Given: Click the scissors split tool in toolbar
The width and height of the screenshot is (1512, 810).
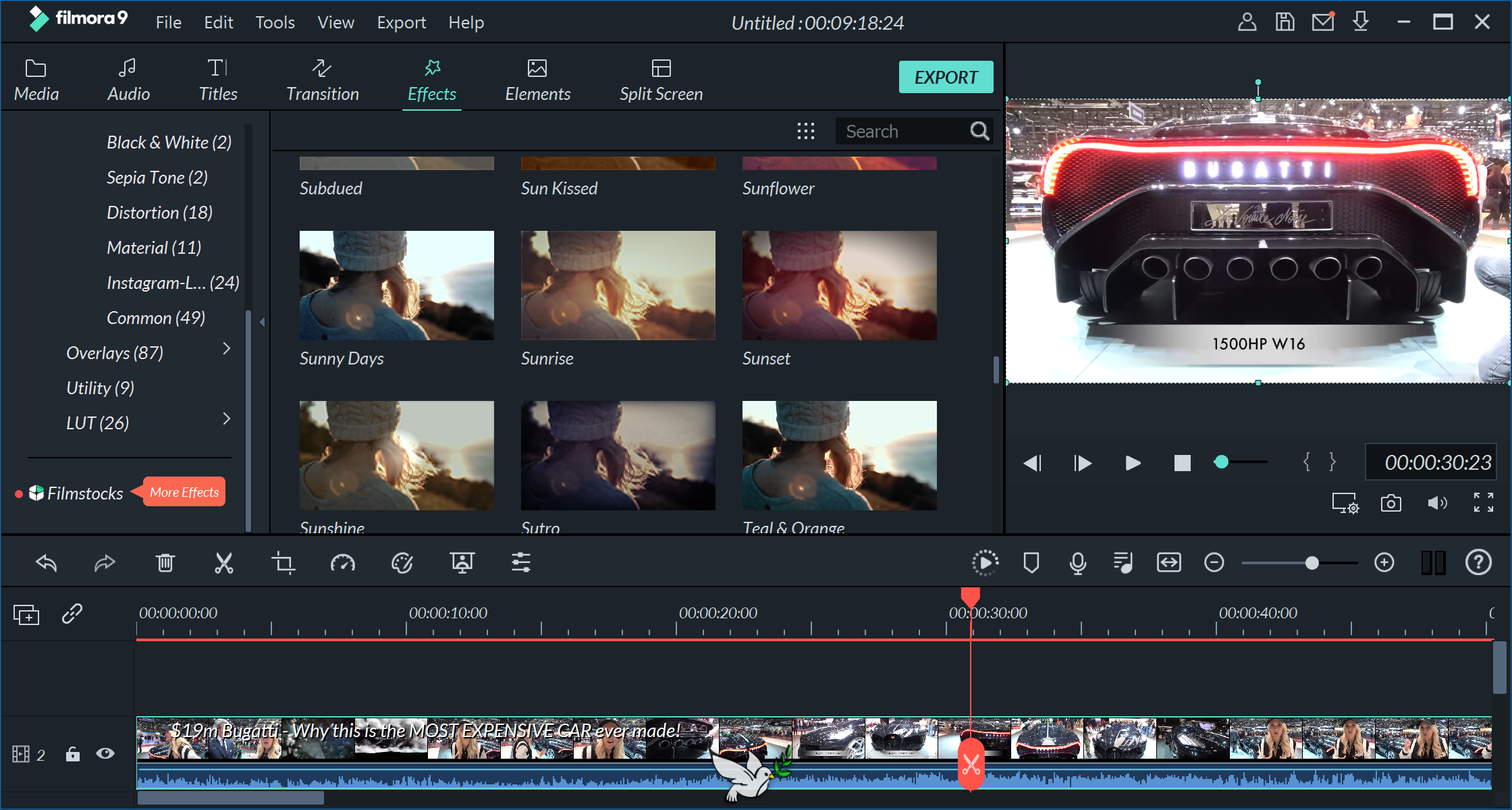Looking at the screenshot, I should [224, 562].
